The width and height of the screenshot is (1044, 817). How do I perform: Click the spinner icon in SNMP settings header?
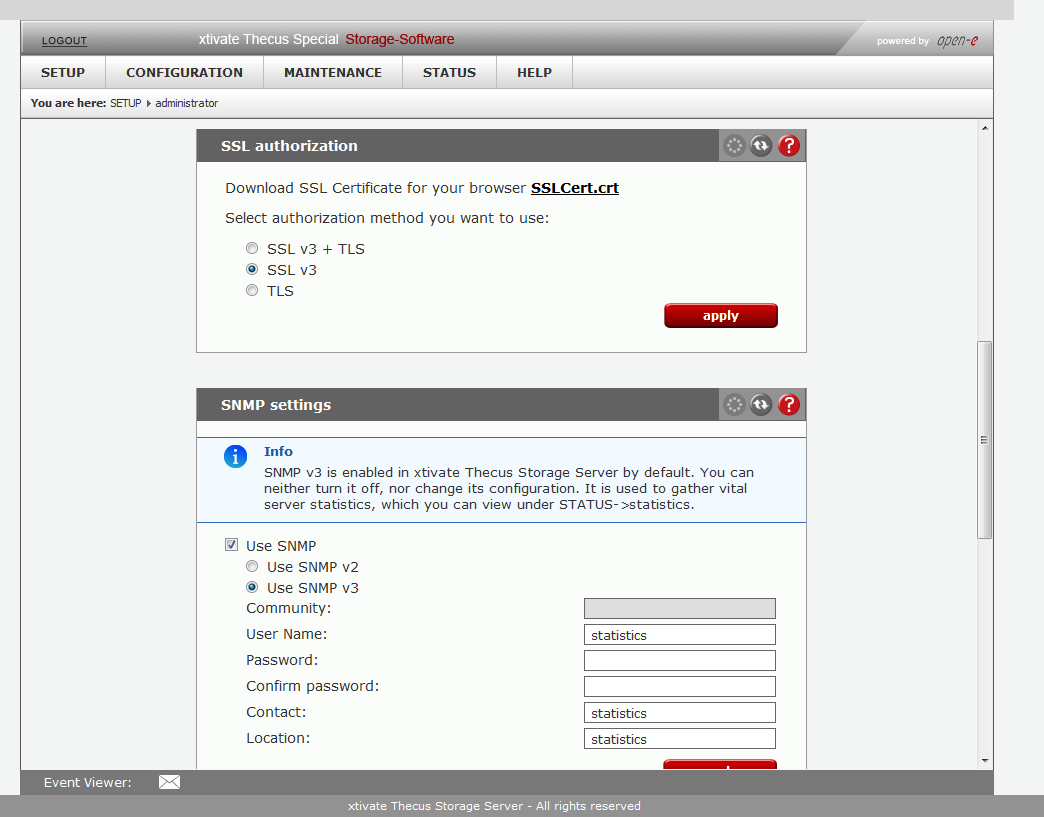pyautogui.click(x=734, y=405)
